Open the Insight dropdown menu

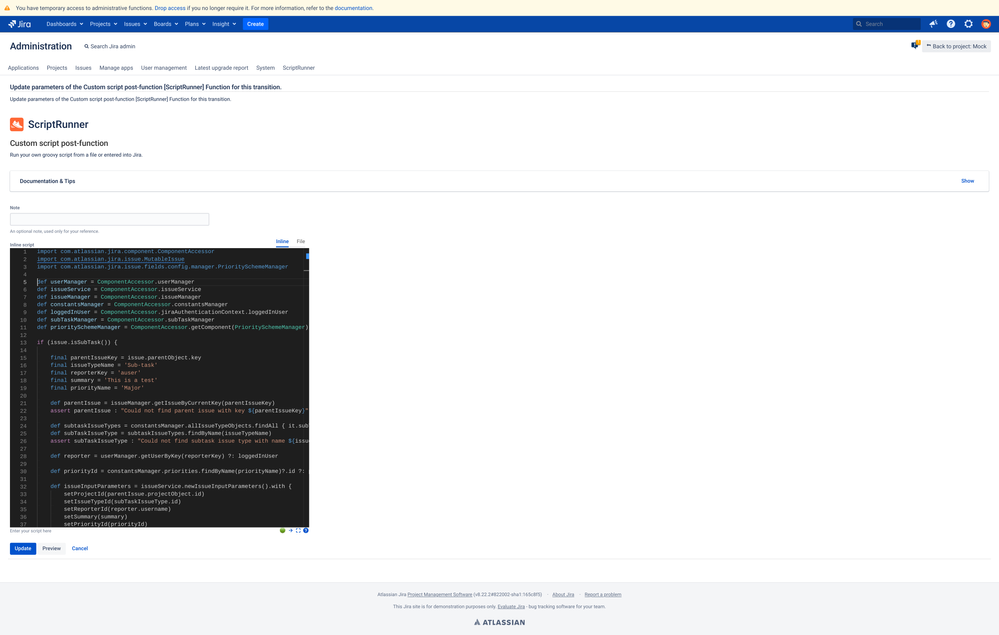224,24
